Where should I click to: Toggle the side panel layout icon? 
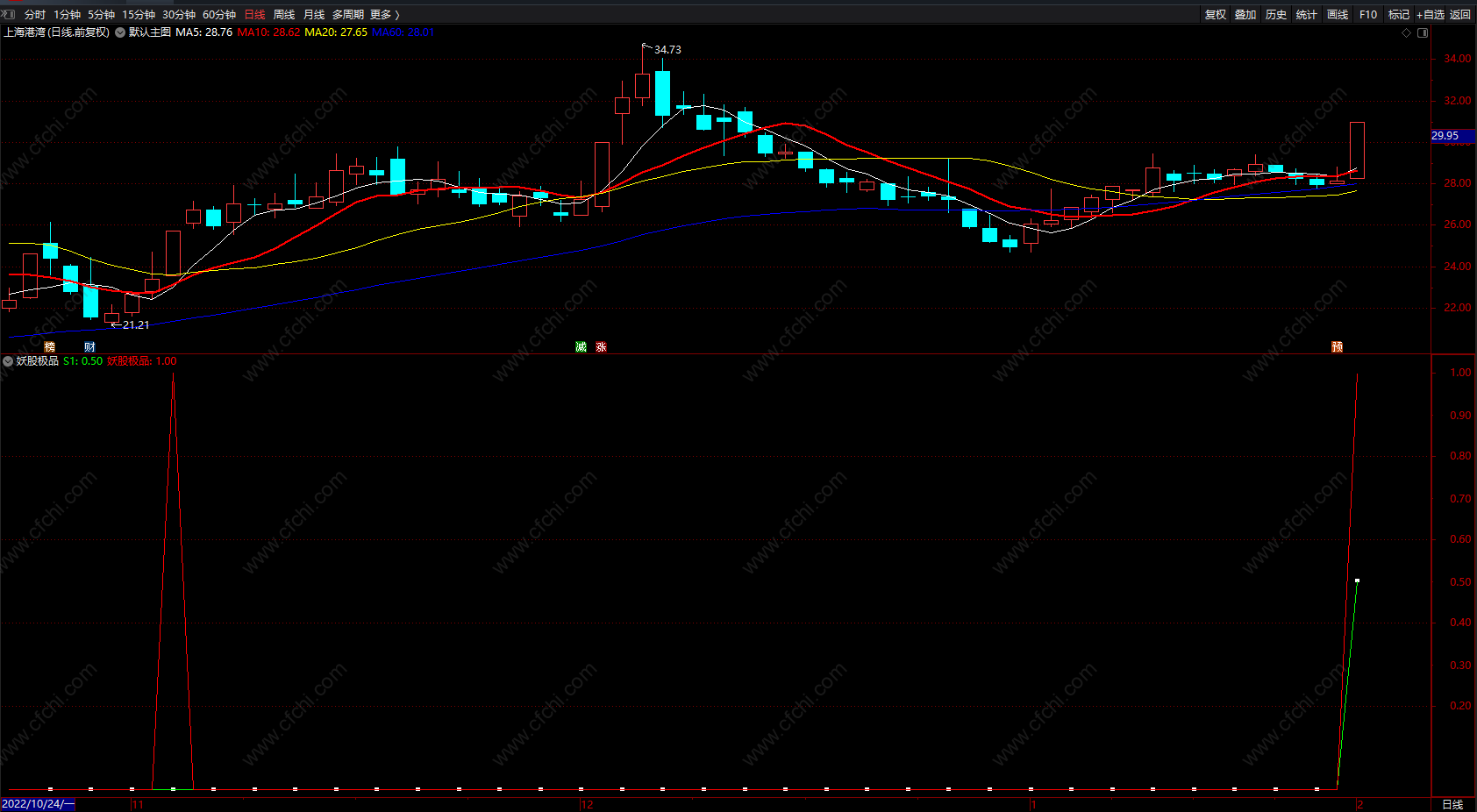coord(1423,32)
